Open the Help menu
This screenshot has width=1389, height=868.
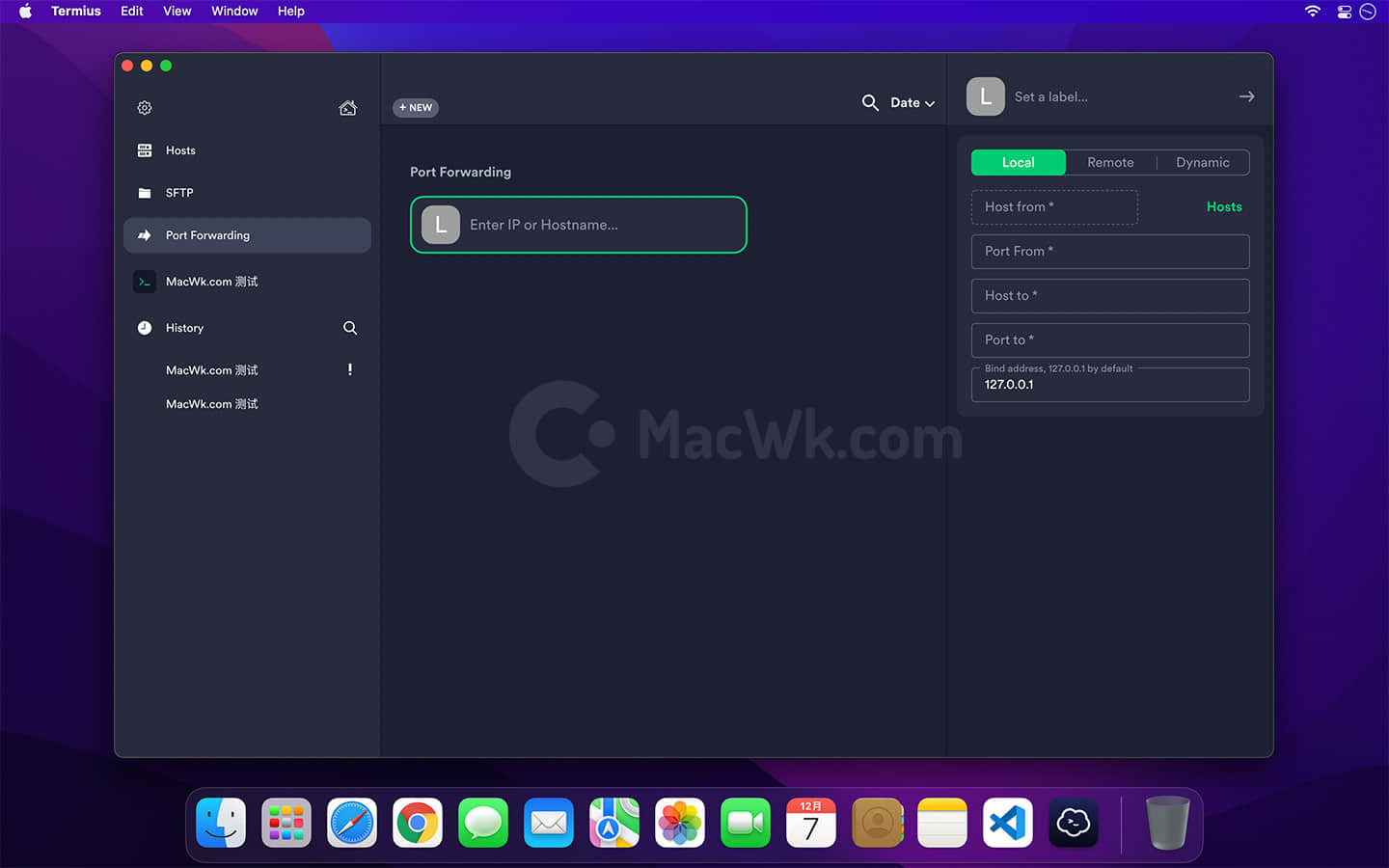click(291, 12)
